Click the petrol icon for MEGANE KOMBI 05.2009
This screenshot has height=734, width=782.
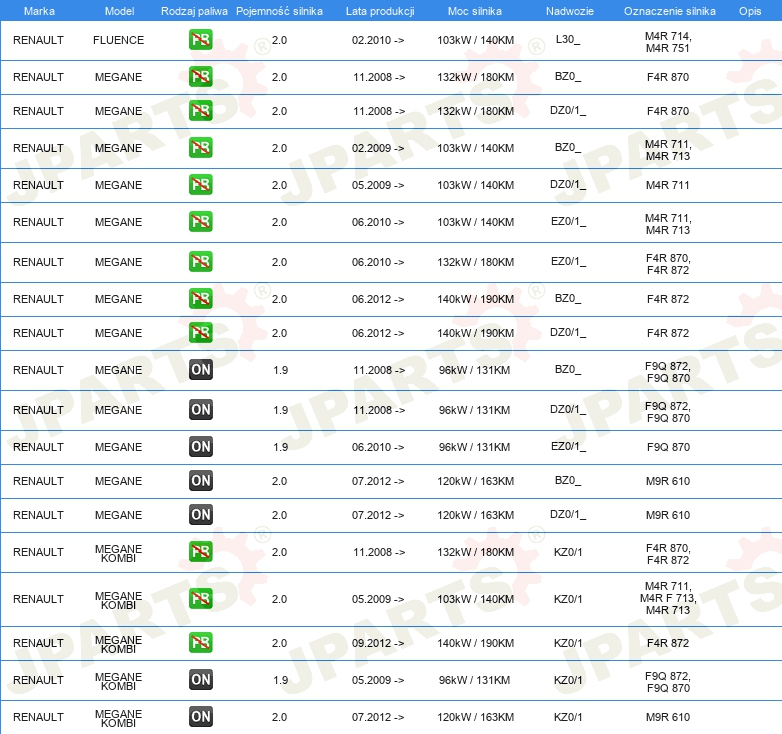pos(200,598)
